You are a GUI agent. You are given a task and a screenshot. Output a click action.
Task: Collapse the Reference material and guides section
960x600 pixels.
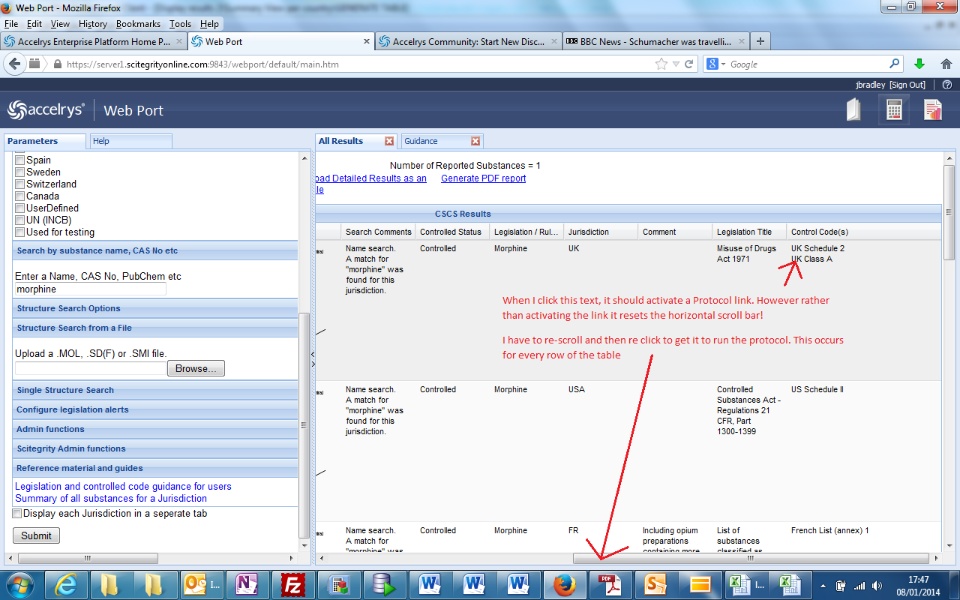tap(155, 468)
